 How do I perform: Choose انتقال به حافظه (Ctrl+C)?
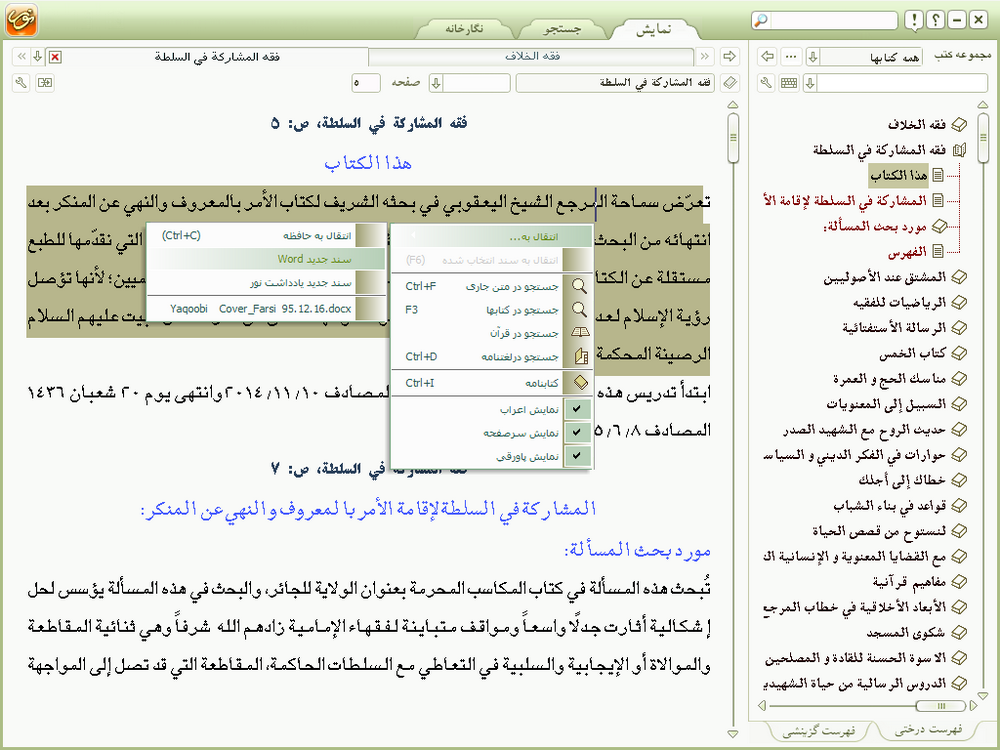click(266, 236)
